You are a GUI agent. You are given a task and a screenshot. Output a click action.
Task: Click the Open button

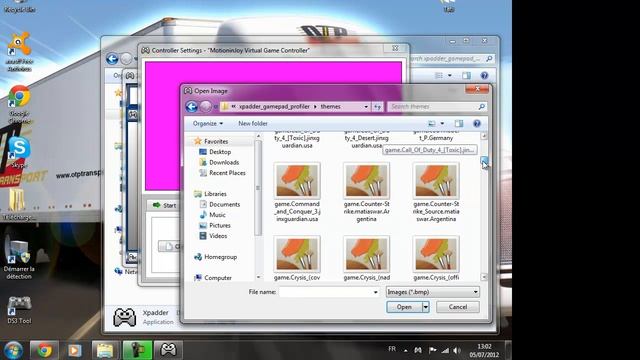(x=404, y=307)
